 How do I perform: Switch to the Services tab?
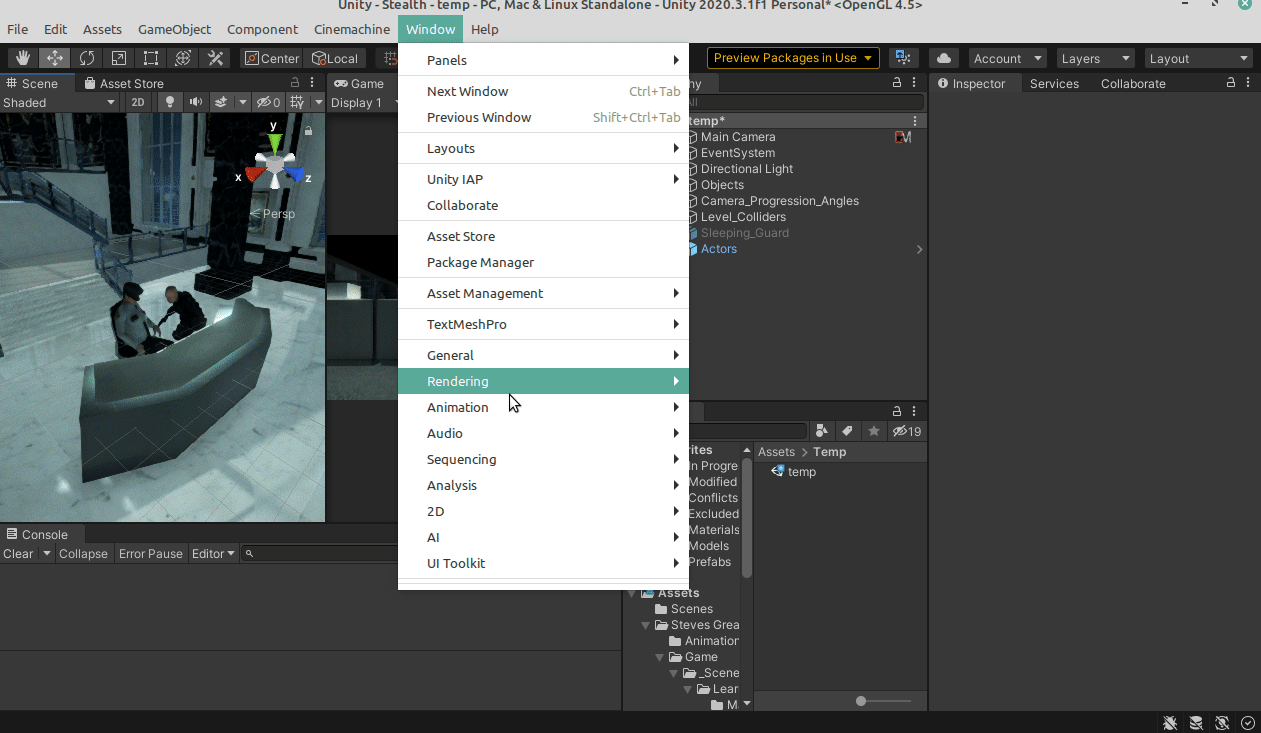[1054, 83]
